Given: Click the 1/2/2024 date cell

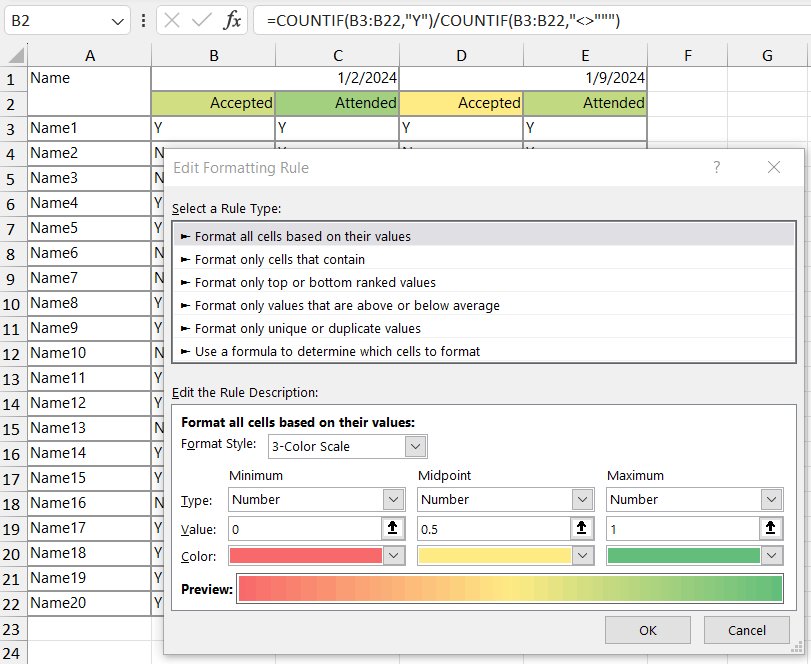Looking at the screenshot, I should [x=275, y=78].
